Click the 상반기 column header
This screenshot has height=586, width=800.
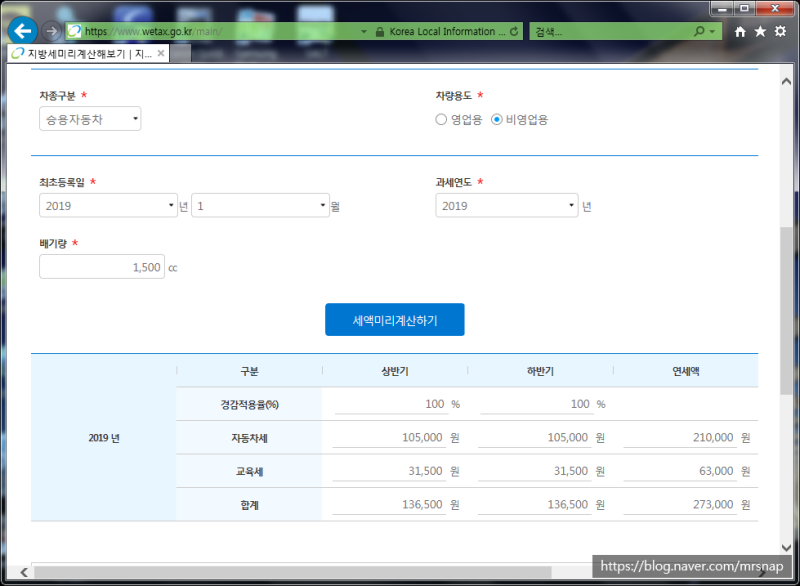tap(395, 371)
